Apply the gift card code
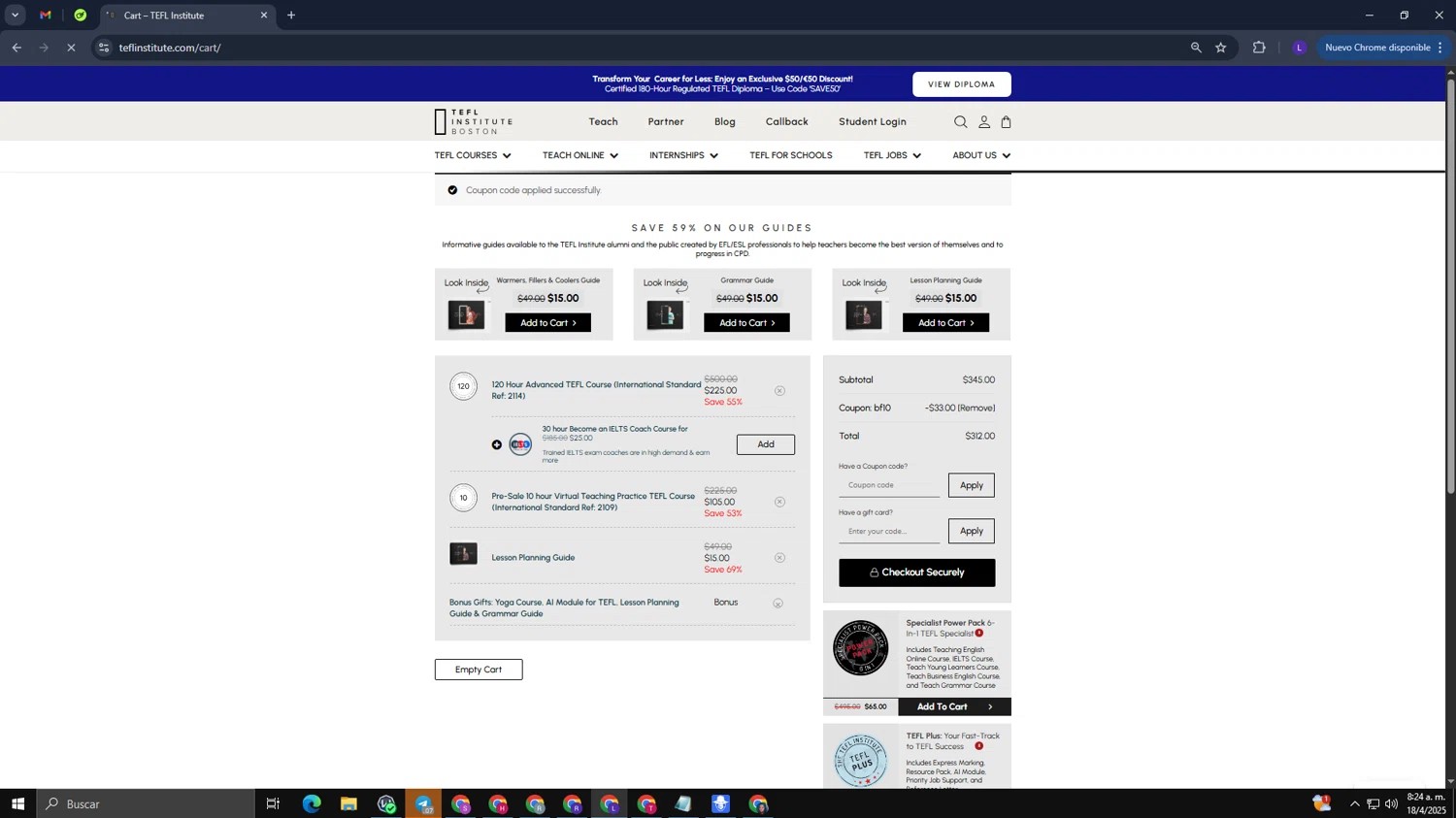The image size is (1456, 818). [x=972, y=531]
